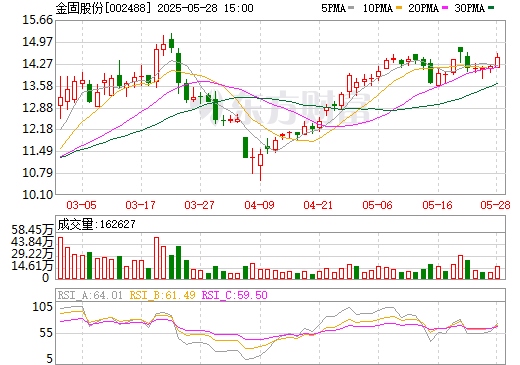
Task: Click the volume axis label 29.22万
Action: (32, 254)
